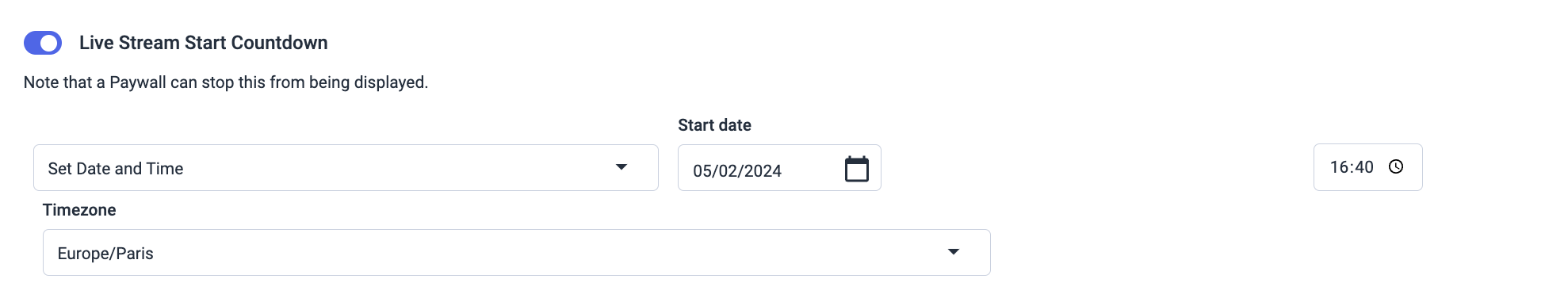Screen dimensions: 1568x298
Task: Click the Start date label
Action: pos(714,125)
